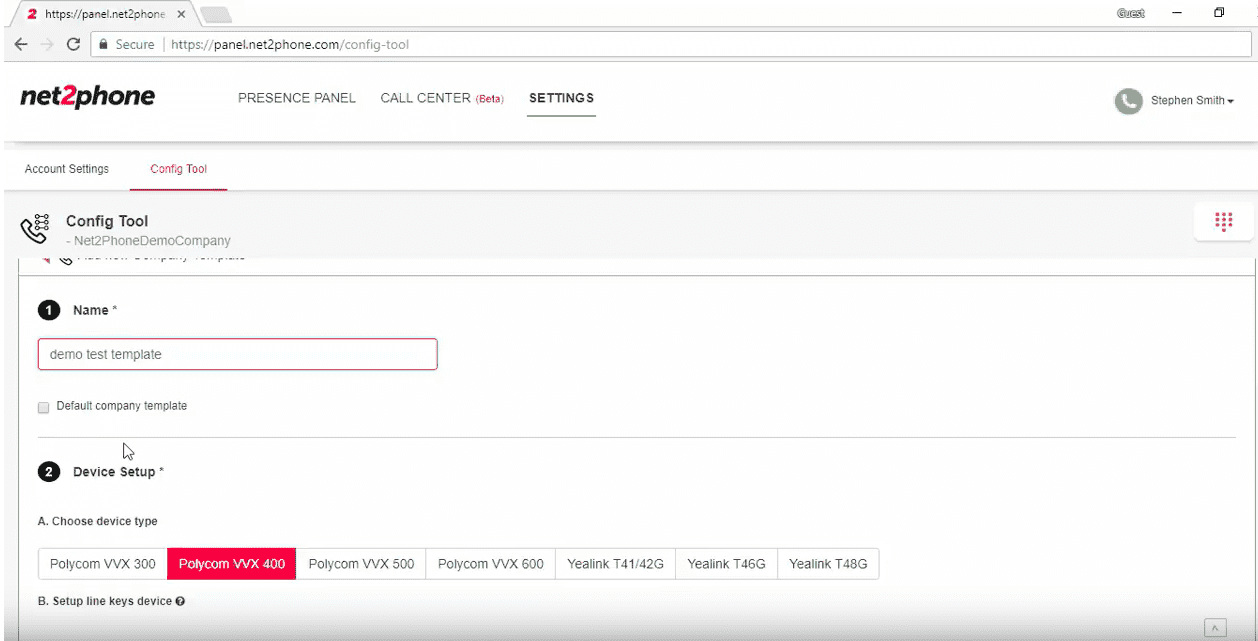
Task: Click the browser reload icon
Action: [x=73, y=44]
